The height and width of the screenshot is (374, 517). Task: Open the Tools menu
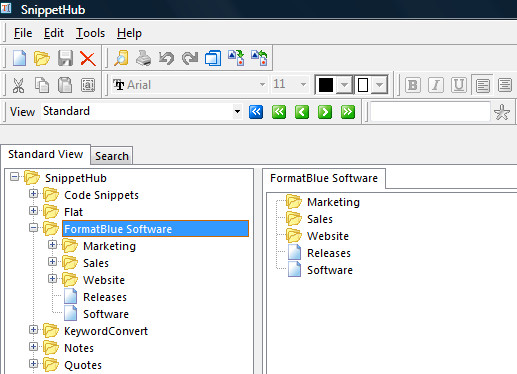point(90,33)
